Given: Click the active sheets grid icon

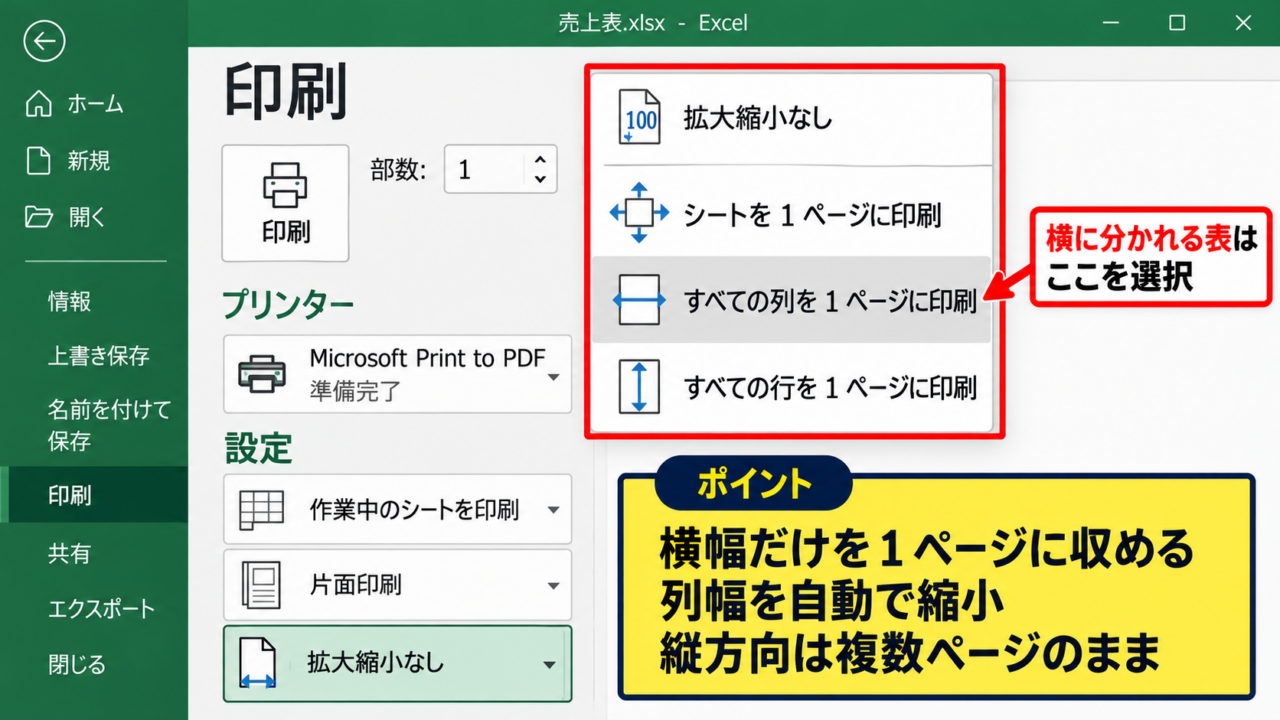Looking at the screenshot, I should [262, 510].
